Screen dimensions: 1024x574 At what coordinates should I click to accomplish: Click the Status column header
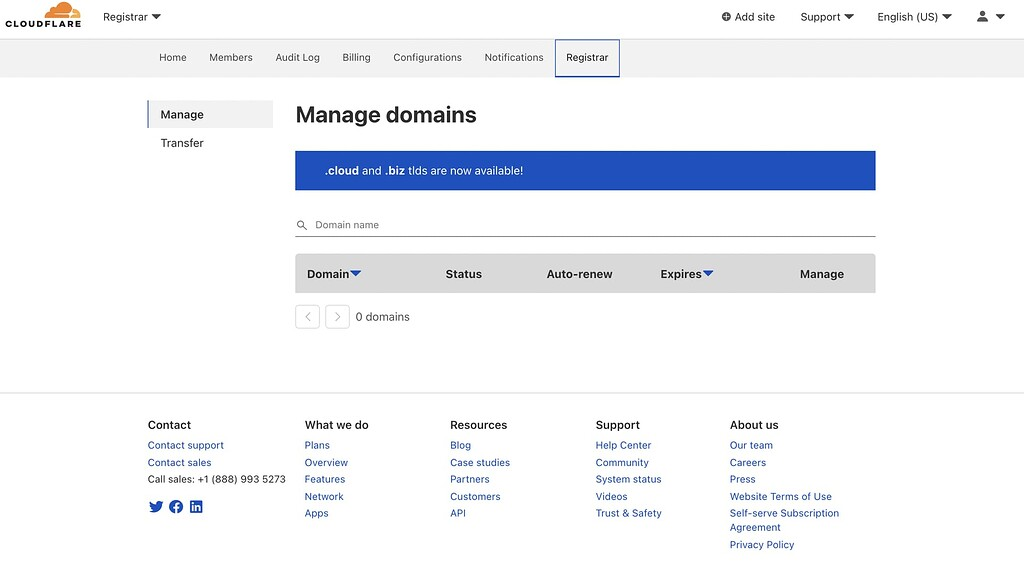464,274
